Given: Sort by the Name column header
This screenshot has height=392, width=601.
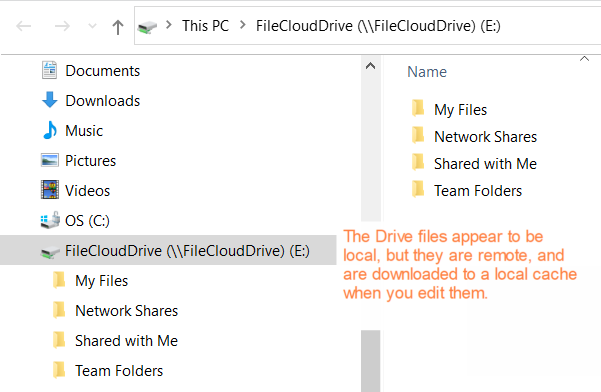Looking at the screenshot, I should click(427, 72).
